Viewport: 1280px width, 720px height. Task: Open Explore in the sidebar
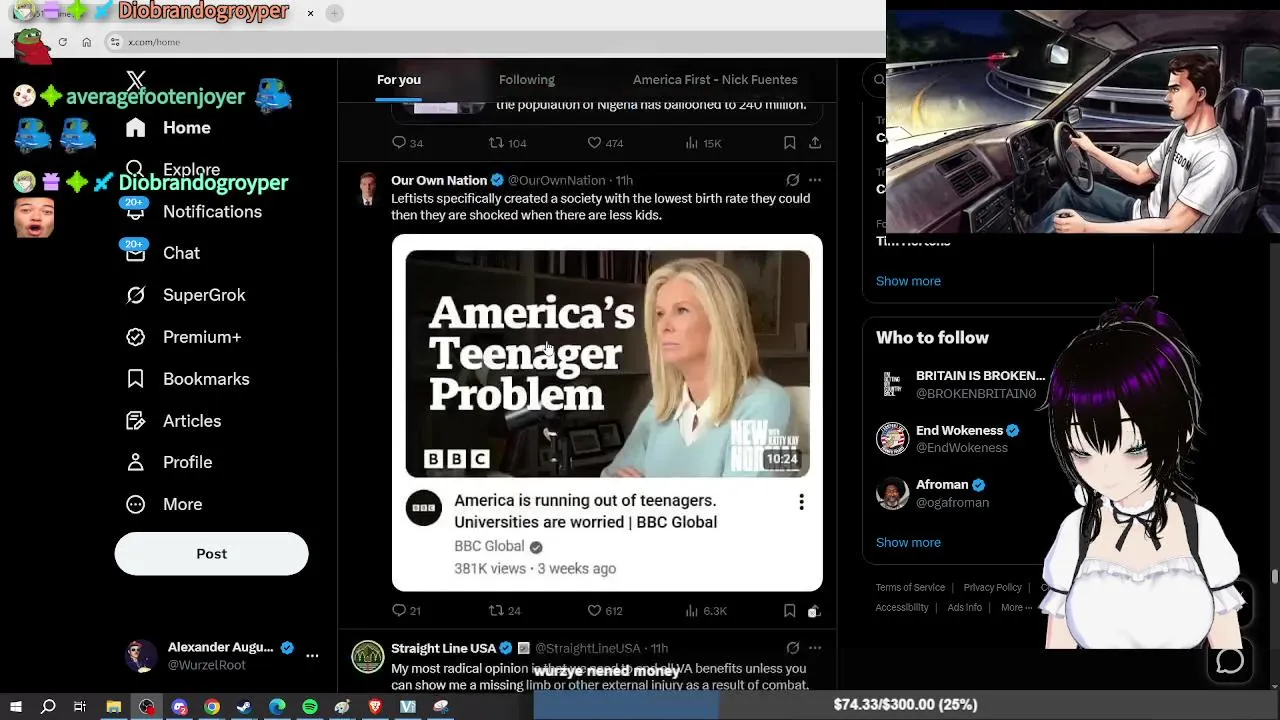[x=191, y=170]
